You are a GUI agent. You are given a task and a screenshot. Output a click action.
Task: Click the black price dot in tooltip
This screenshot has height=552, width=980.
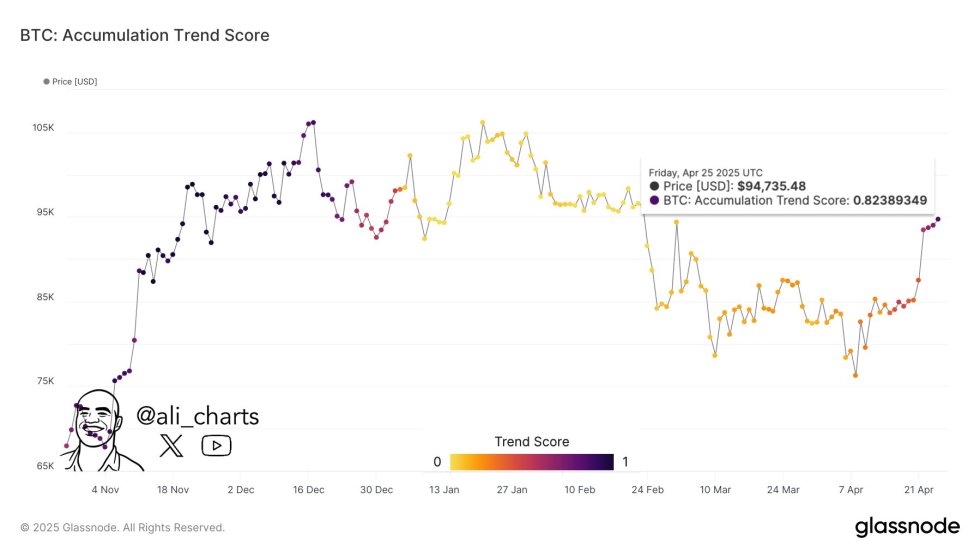coord(654,186)
